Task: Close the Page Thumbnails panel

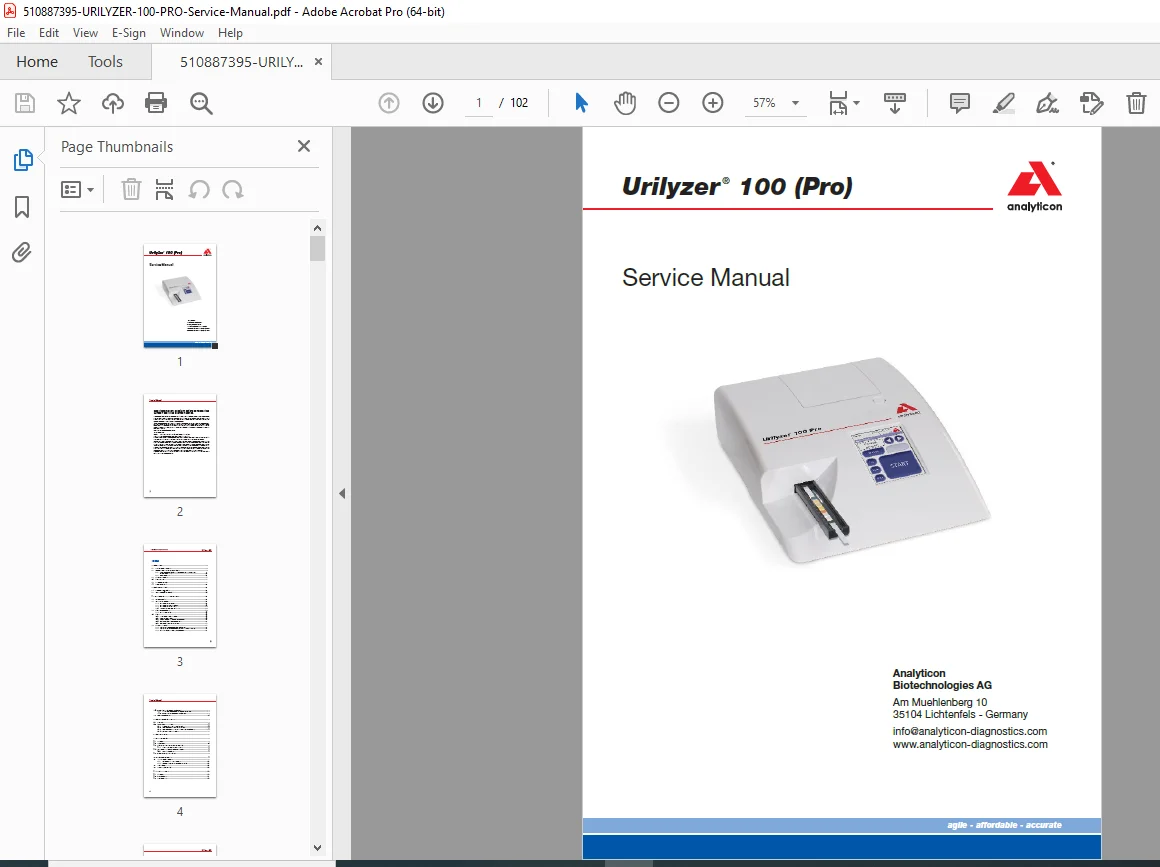Action: pos(304,146)
